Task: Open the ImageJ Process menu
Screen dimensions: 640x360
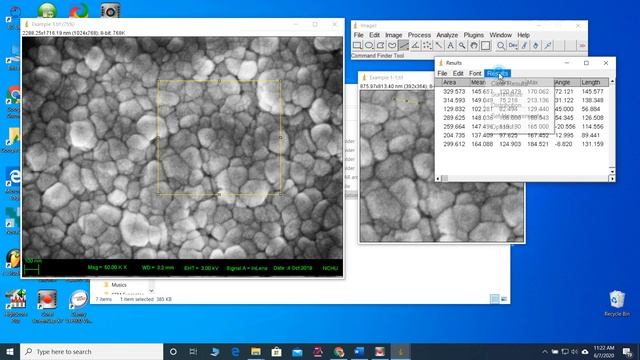Action: [419, 35]
